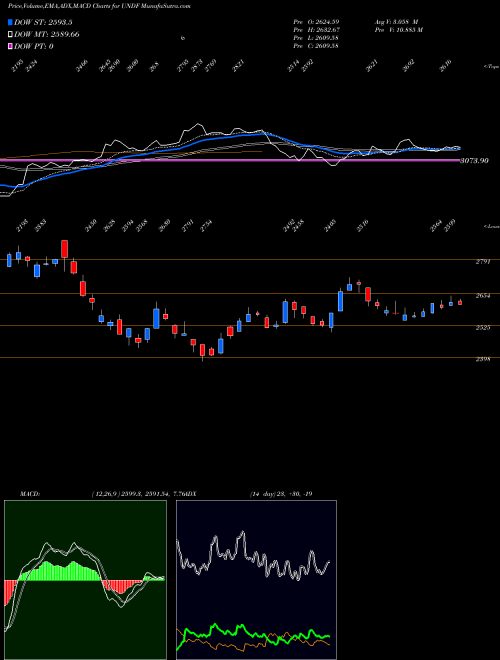Click the 2791 price level label
This screenshot has height=660, width=500.
[x=483, y=262]
